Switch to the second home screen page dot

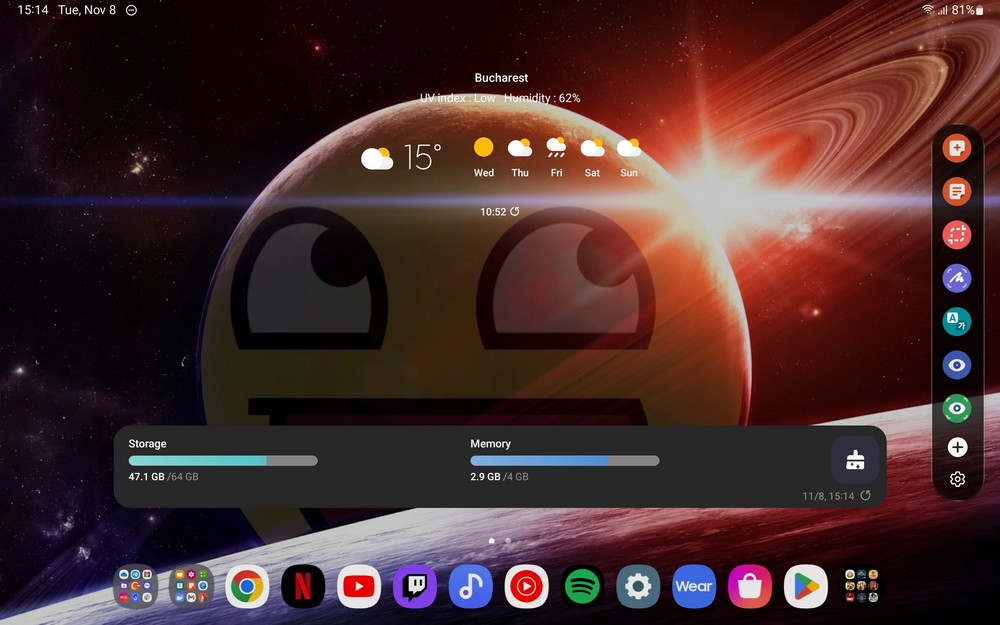508,540
